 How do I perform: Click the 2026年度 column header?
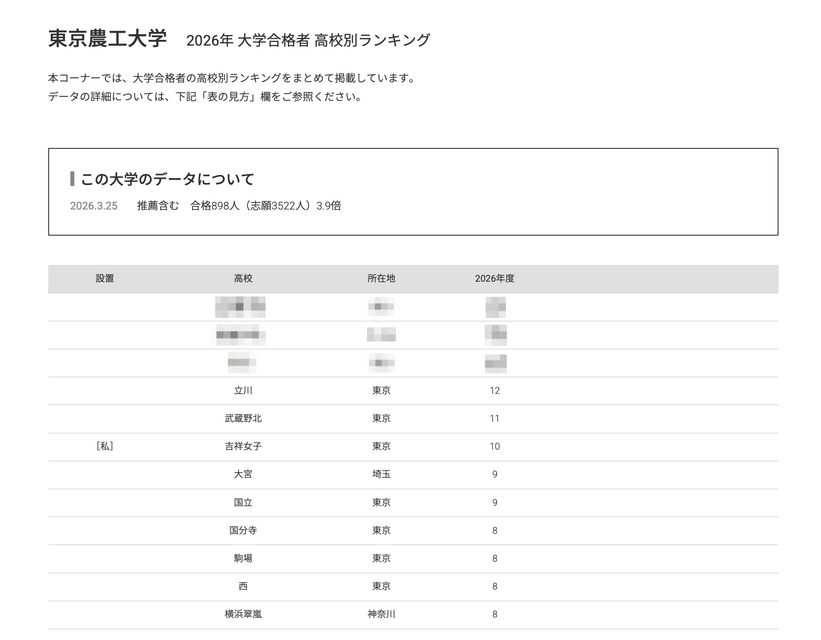pos(495,279)
